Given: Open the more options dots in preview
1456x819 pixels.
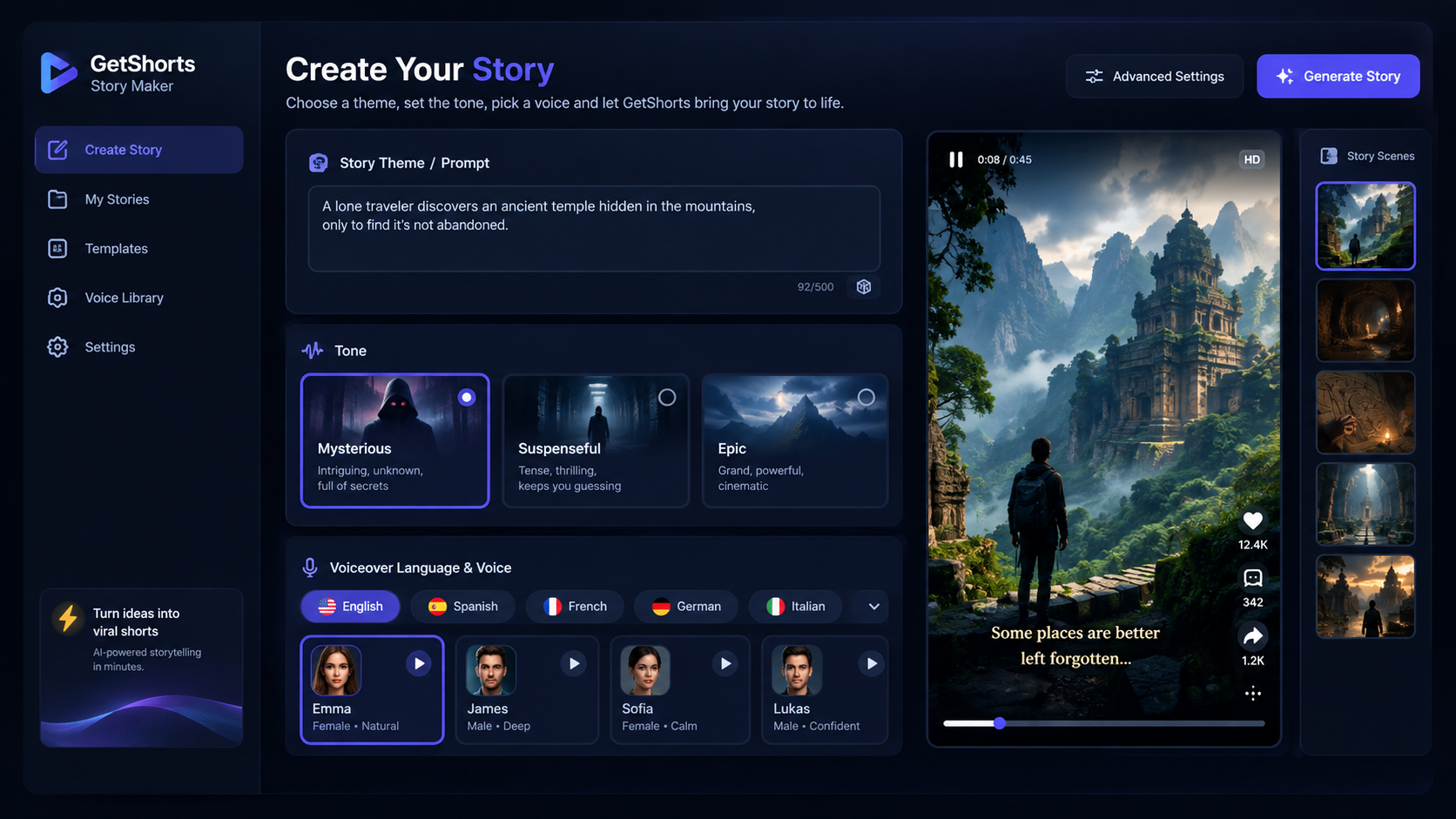Looking at the screenshot, I should (x=1252, y=694).
